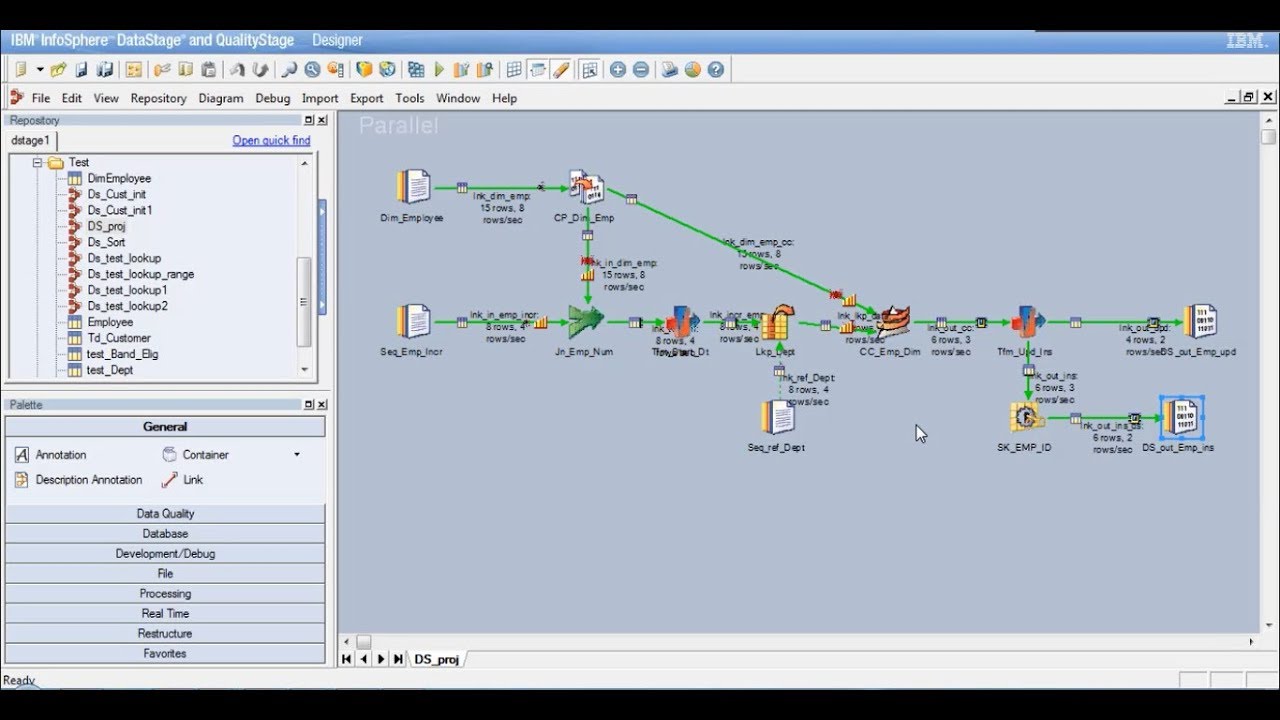Click the dstage1 repository tab
This screenshot has height=720, width=1280.
pos(30,141)
